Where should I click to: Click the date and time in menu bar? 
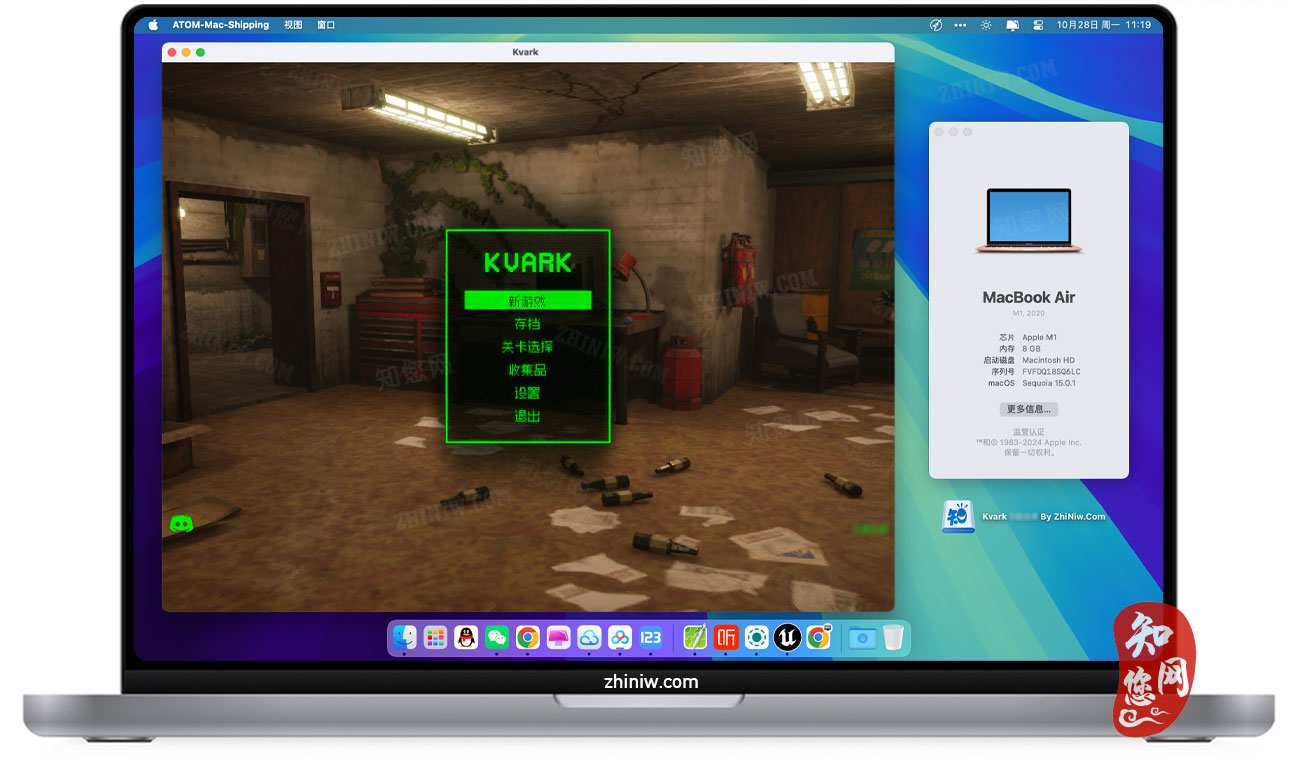pos(1104,25)
